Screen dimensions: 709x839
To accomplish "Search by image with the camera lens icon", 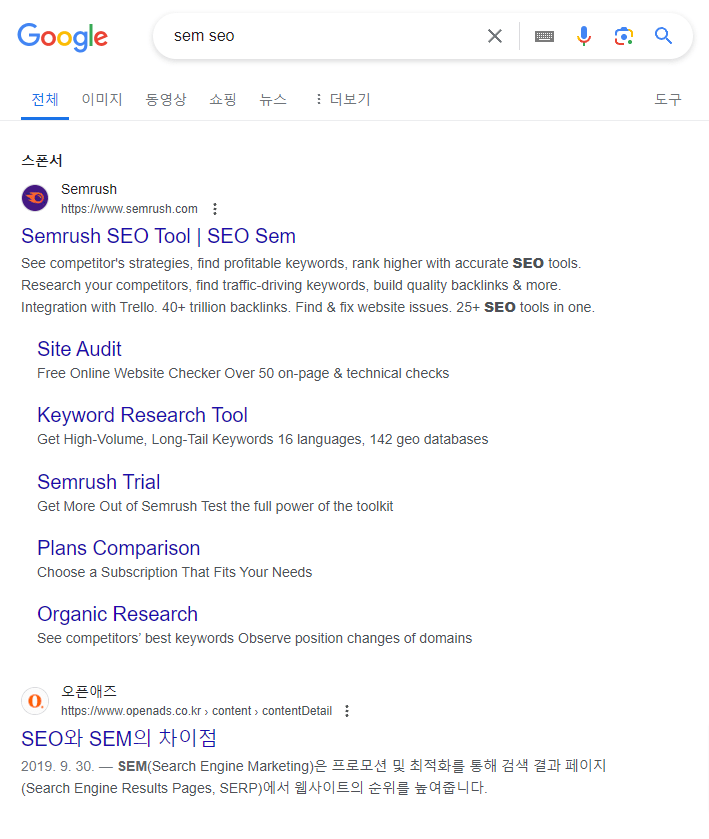I will pyautogui.click(x=624, y=36).
